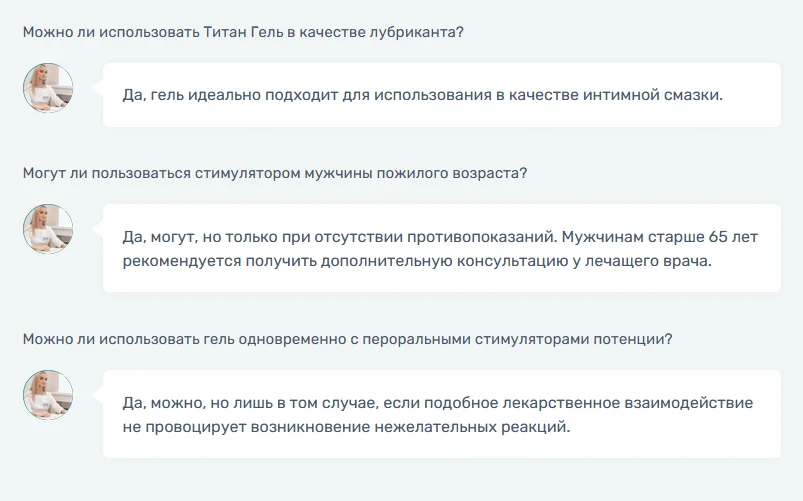
Task: Click the avatar beside the elderly men answer
Action: pyautogui.click(x=48, y=229)
